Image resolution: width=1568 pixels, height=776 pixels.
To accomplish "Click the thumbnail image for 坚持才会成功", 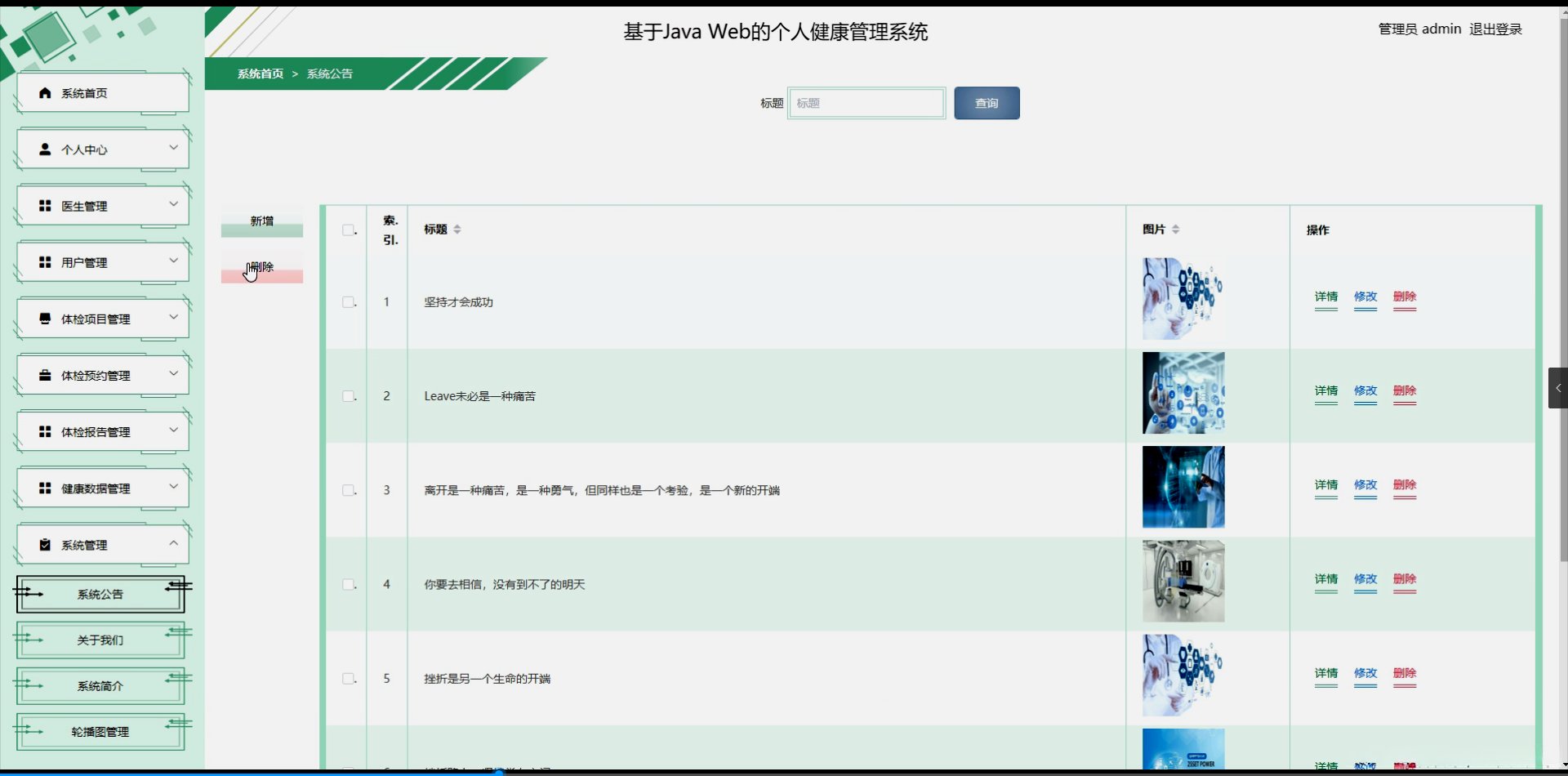I will [x=1183, y=299].
